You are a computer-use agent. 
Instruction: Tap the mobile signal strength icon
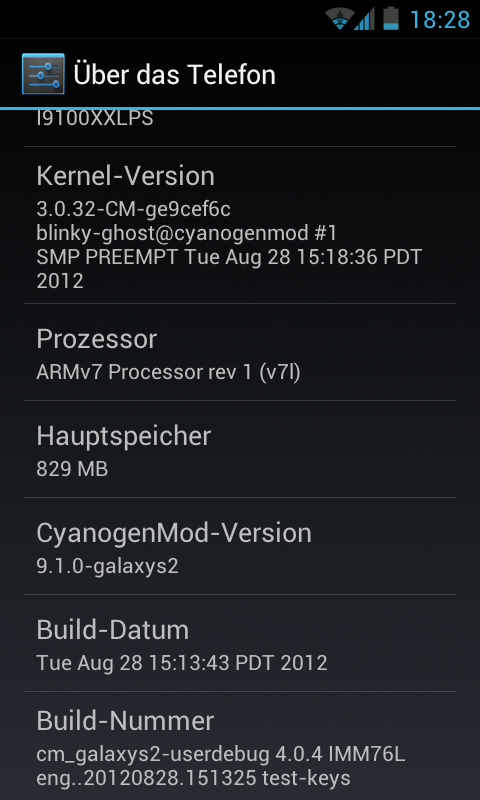[x=364, y=19]
